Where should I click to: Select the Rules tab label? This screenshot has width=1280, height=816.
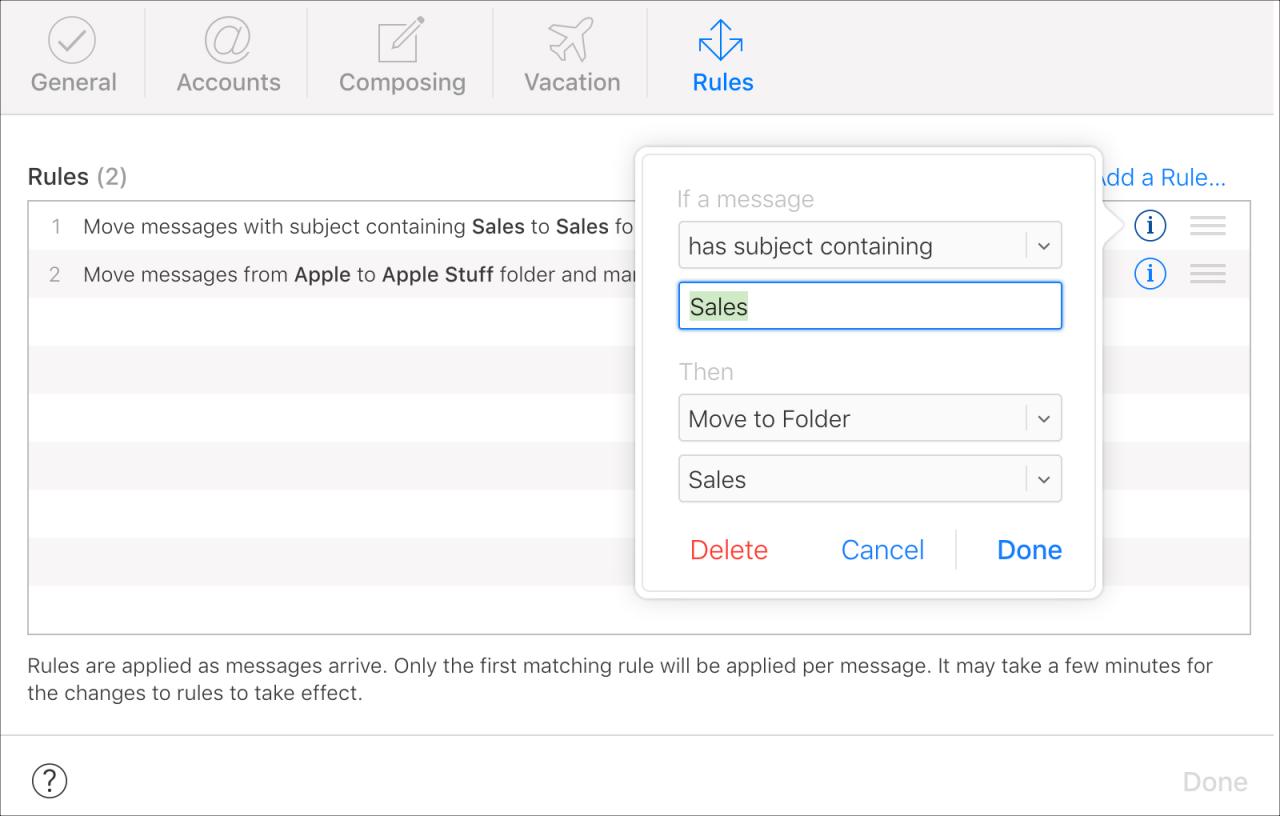click(723, 82)
